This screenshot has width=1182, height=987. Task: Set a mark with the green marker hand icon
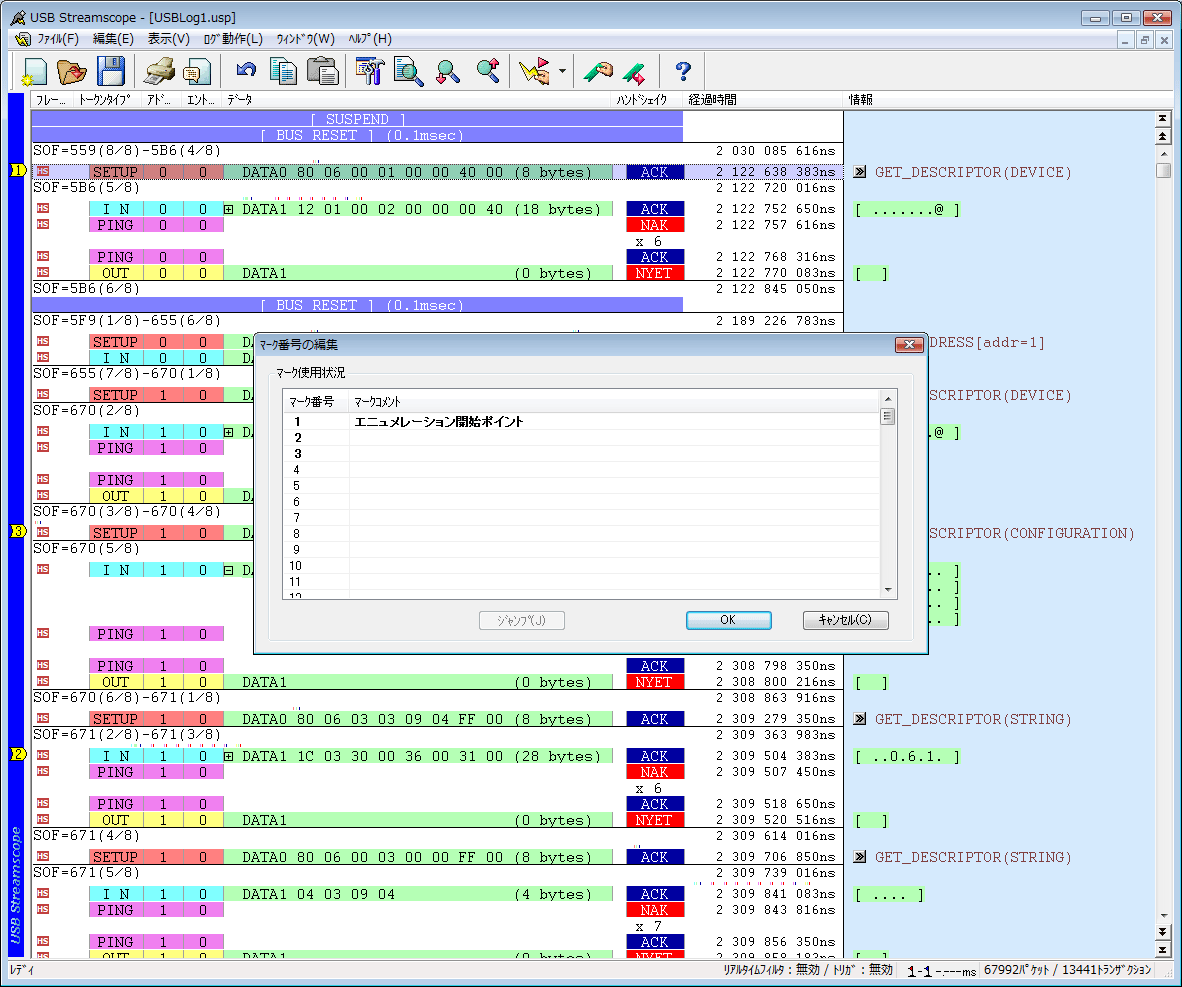click(598, 72)
